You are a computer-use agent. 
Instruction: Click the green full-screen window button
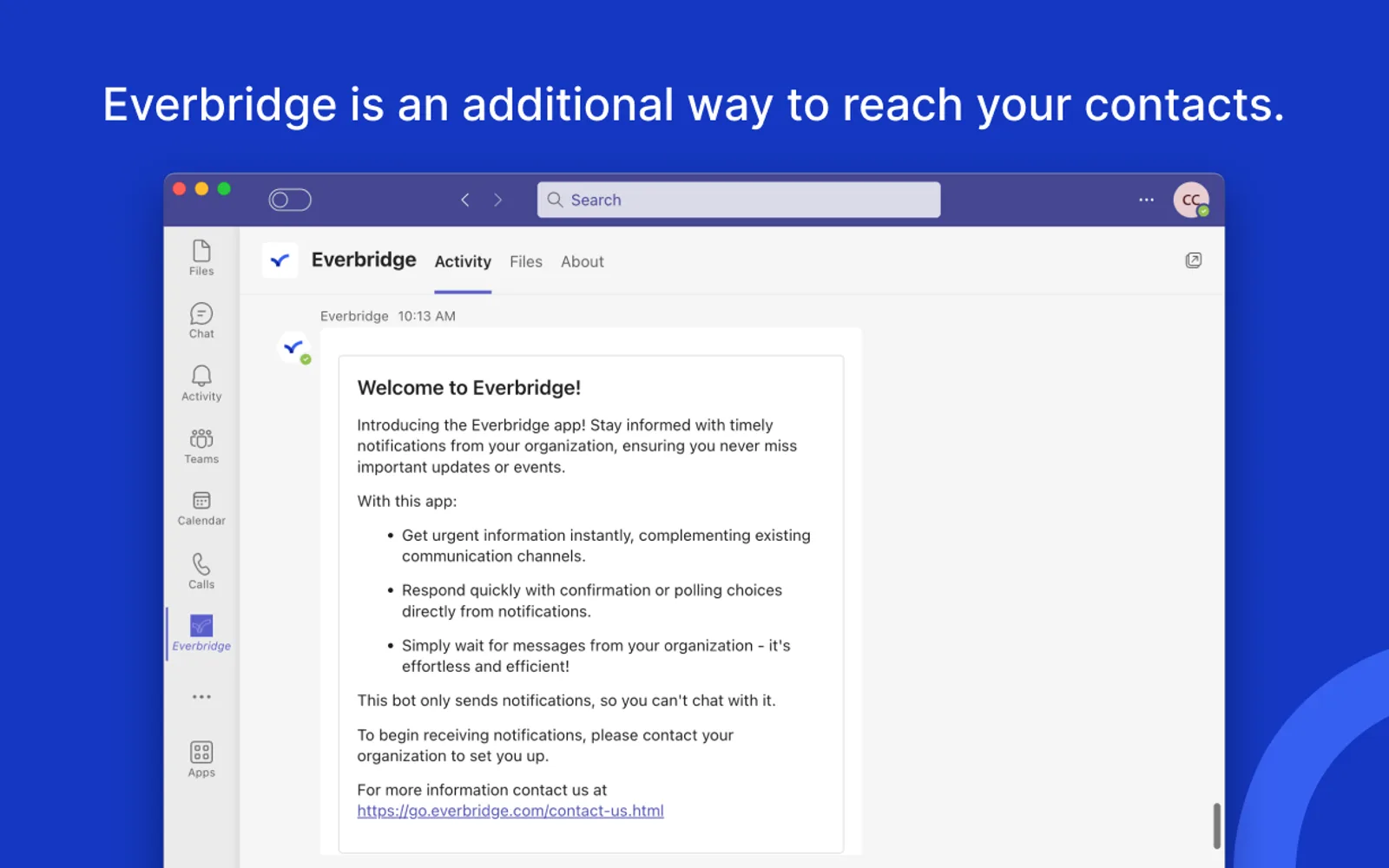pos(224,188)
